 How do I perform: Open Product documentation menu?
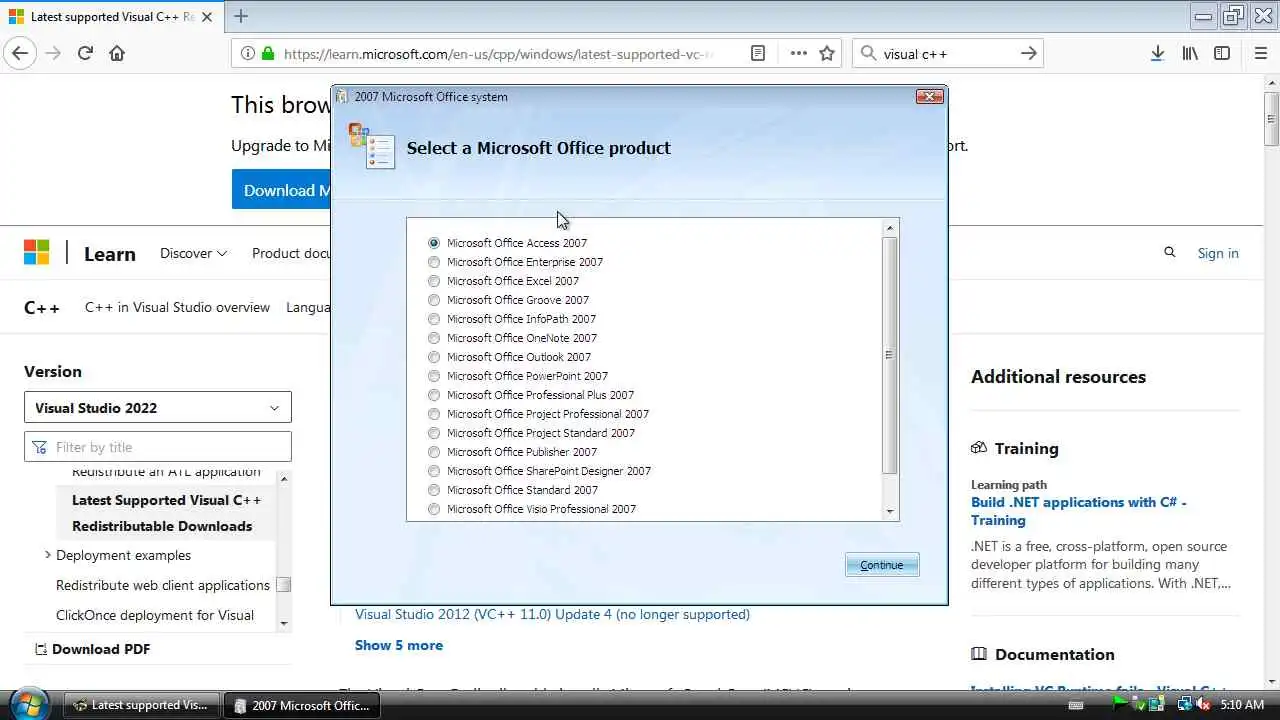pos(291,253)
